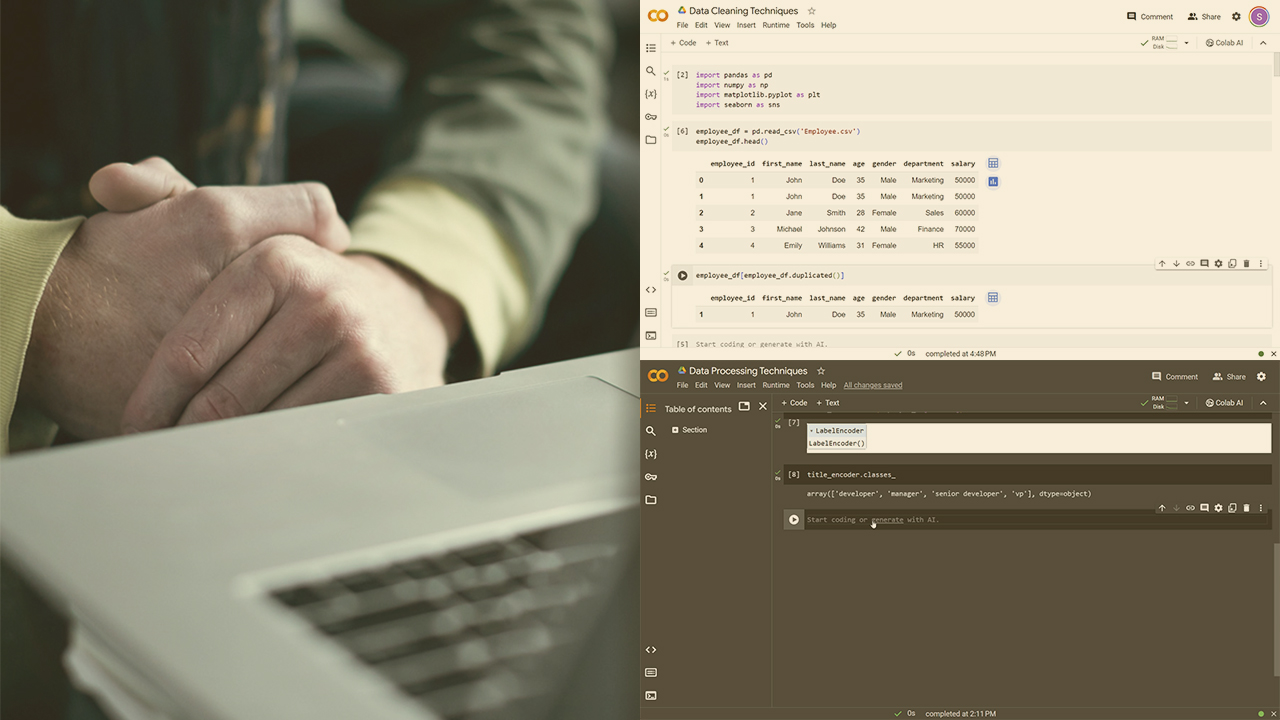The image size is (1280, 720).
Task: Open the Secrets key icon panel
Action: click(x=651, y=115)
